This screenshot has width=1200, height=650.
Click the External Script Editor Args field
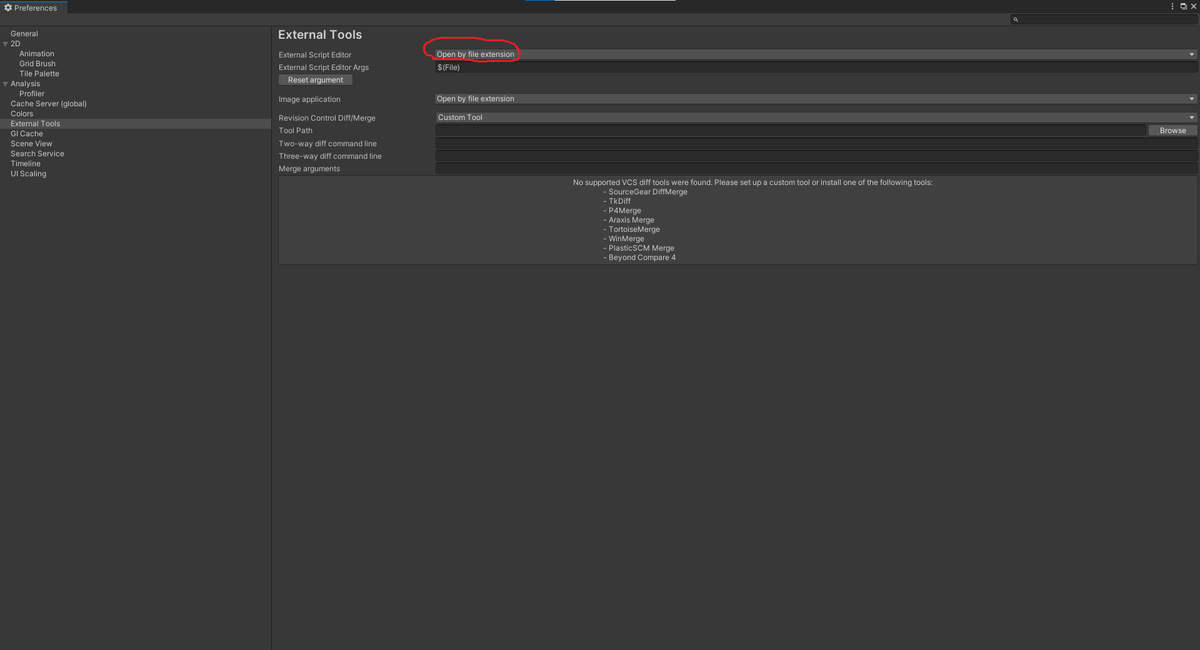click(815, 67)
